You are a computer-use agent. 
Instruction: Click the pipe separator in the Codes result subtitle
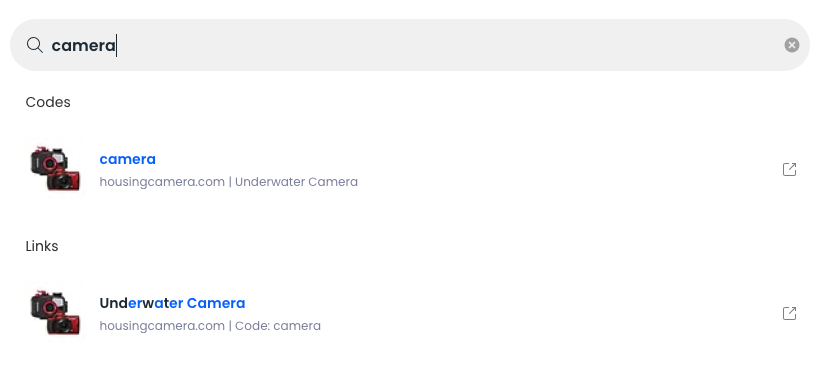[x=230, y=182]
